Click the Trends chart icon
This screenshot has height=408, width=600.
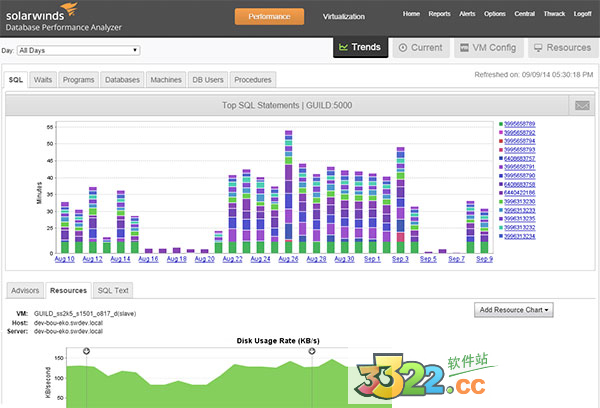point(343,47)
